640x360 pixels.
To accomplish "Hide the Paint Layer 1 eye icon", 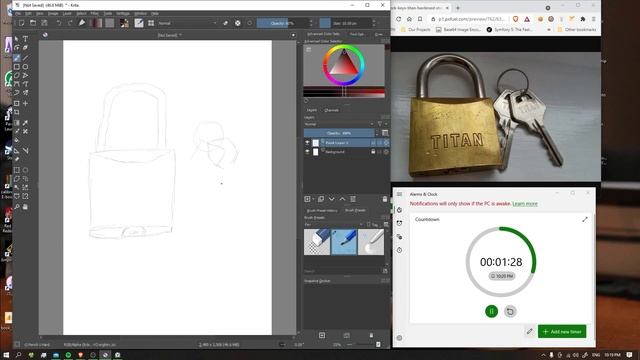I will tap(307, 142).
